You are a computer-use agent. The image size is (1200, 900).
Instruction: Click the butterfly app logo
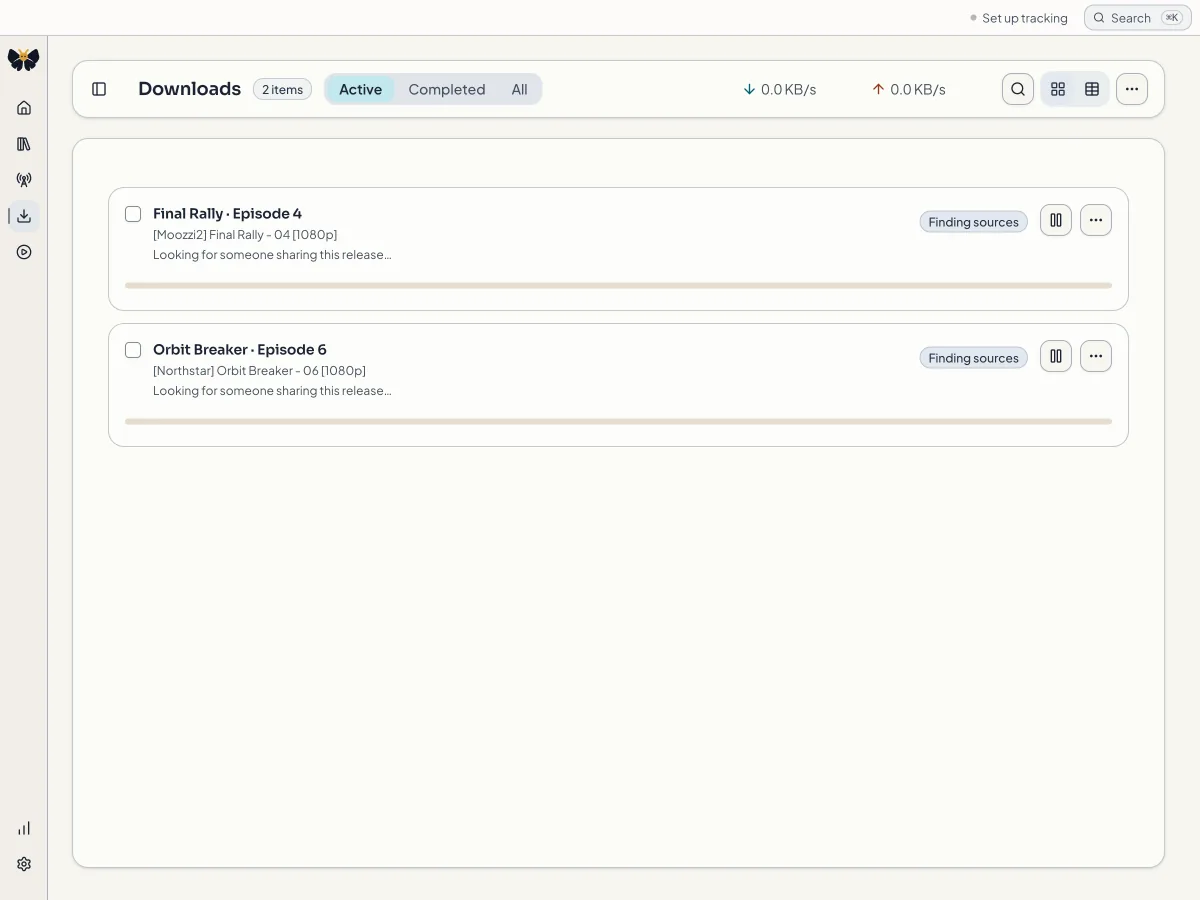point(23,60)
